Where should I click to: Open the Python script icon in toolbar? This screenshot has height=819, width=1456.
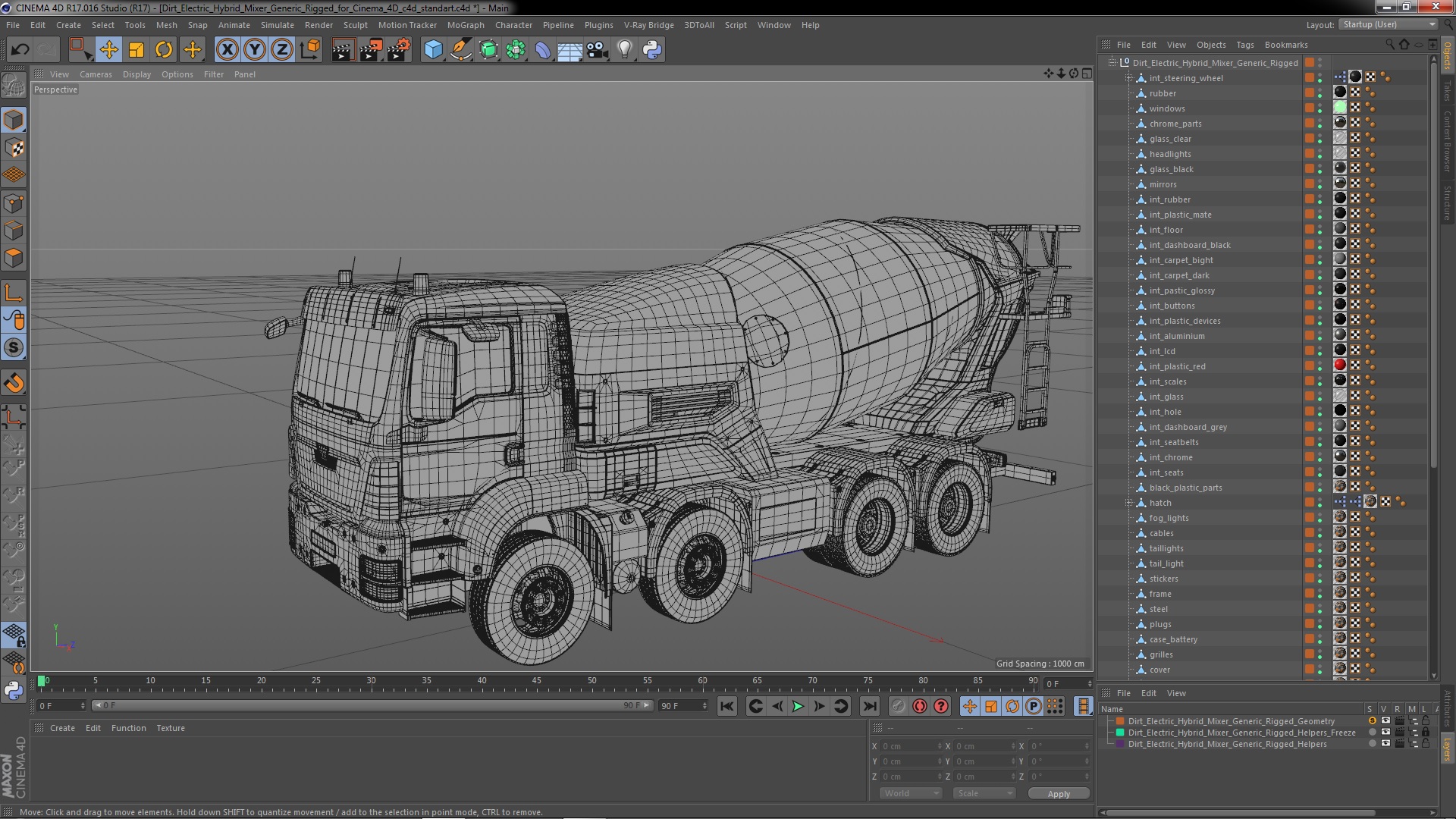(652, 50)
